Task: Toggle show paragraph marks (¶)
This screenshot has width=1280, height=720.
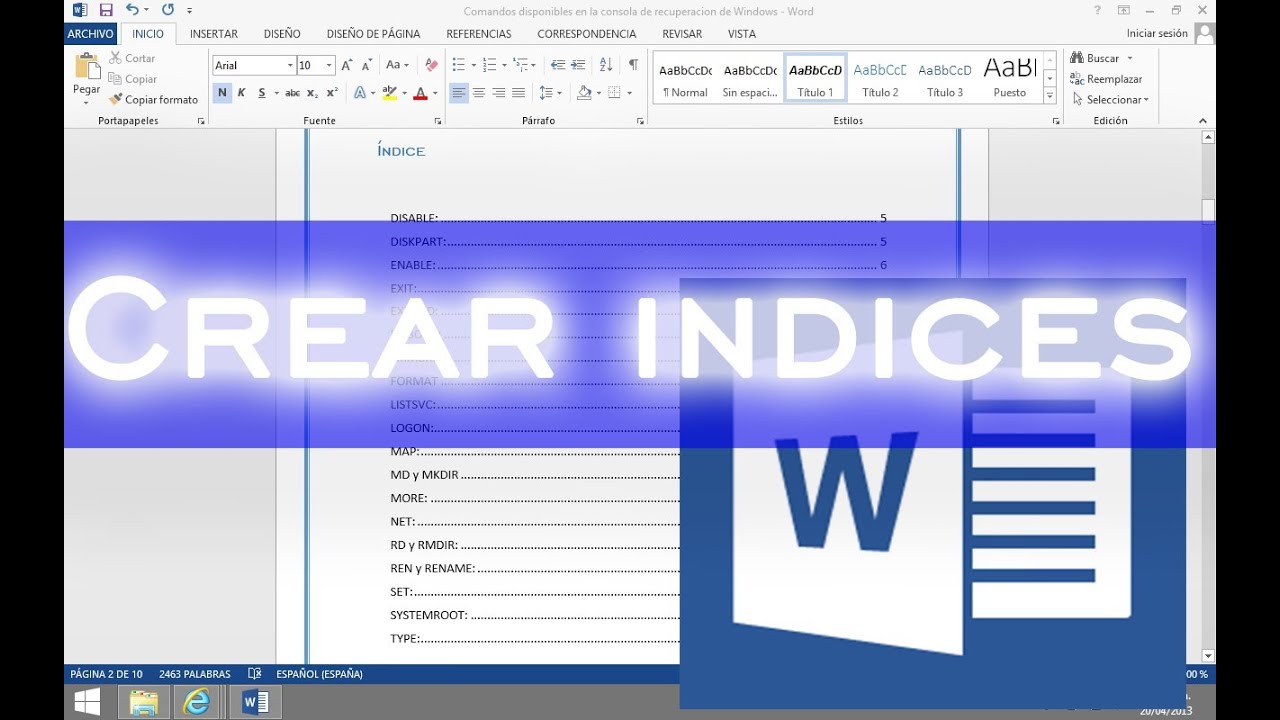Action: pyautogui.click(x=633, y=65)
